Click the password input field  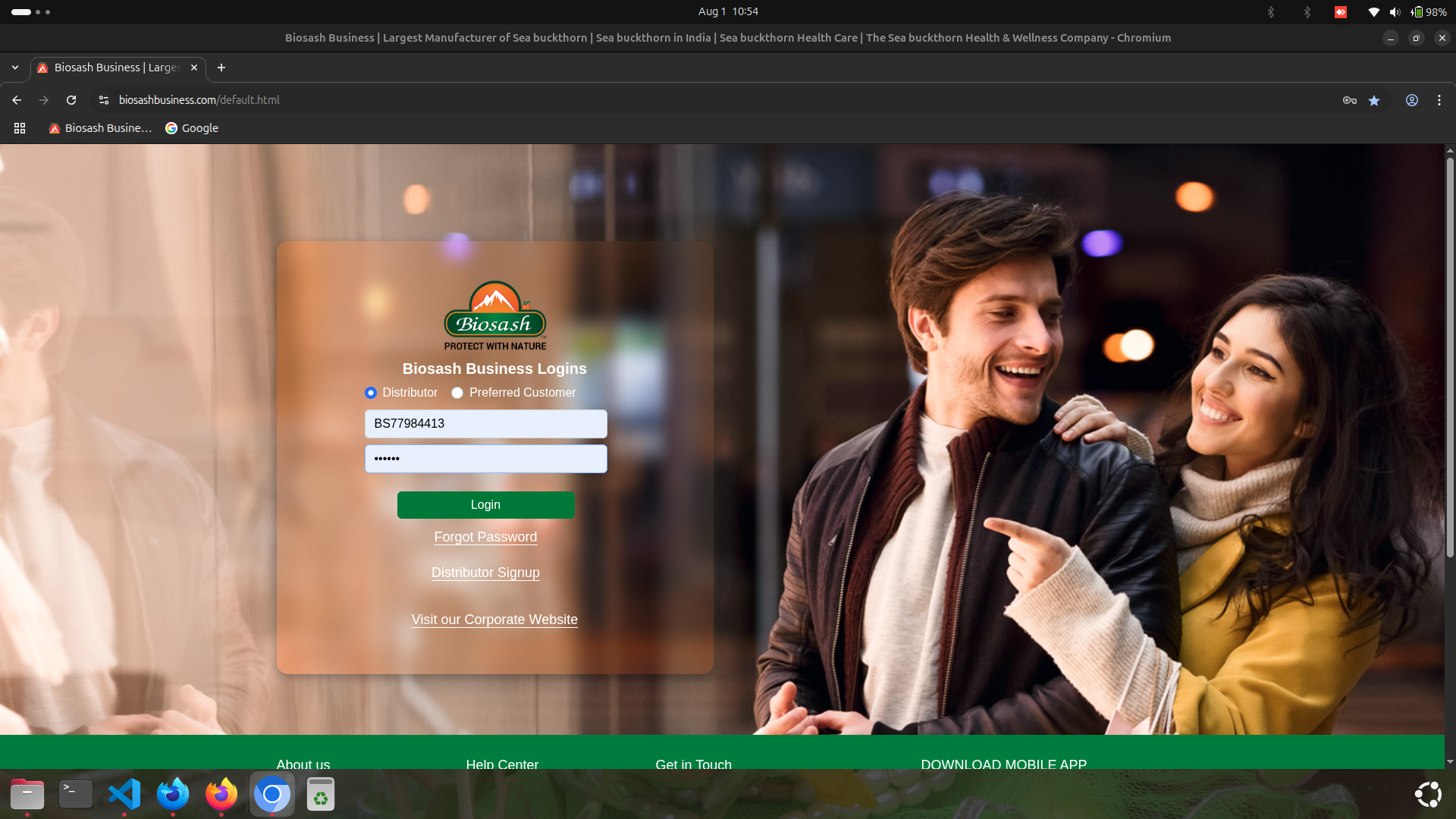click(x=485, y=459)
